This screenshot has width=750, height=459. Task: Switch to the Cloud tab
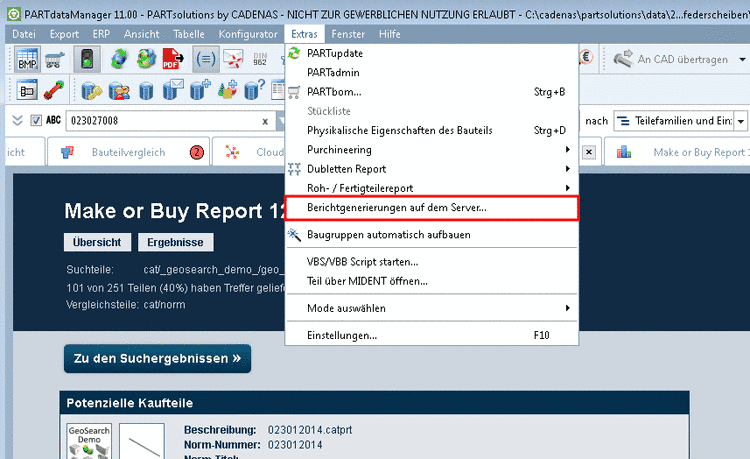coord(249,152)
